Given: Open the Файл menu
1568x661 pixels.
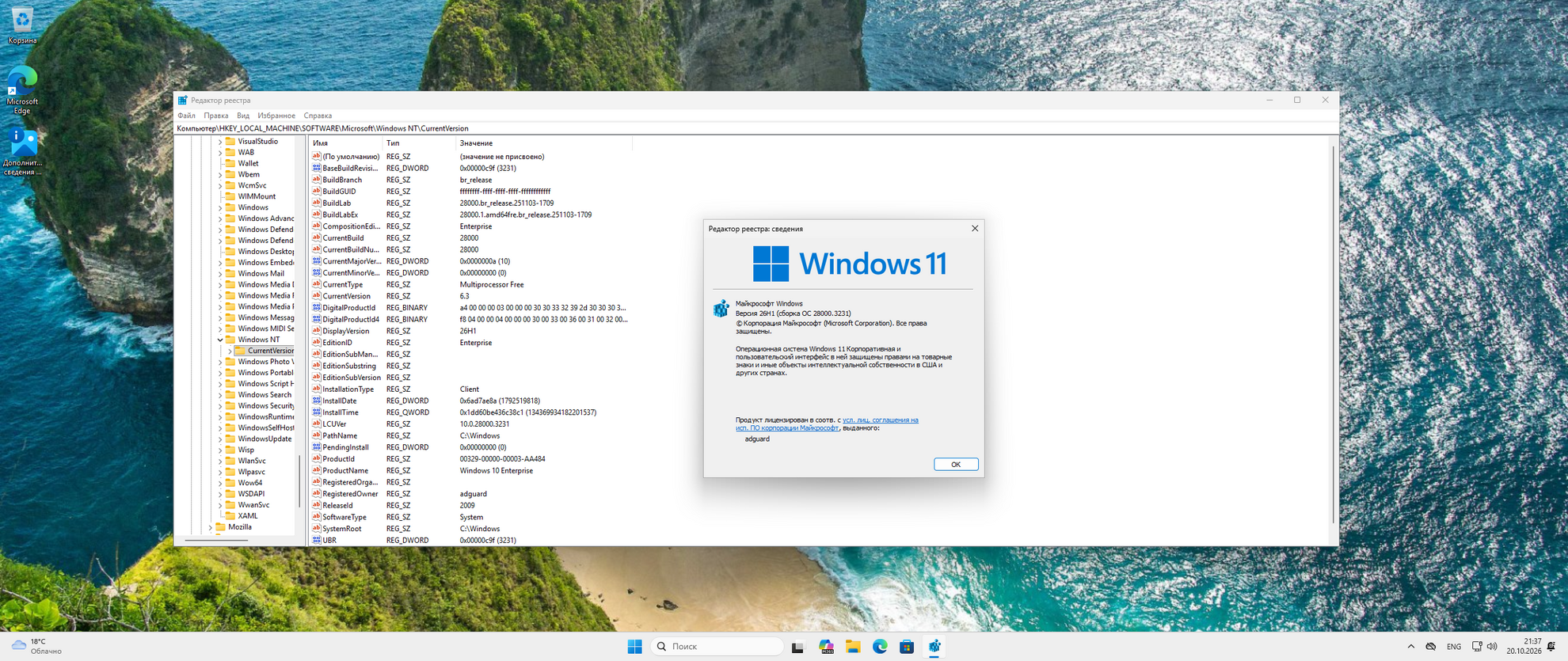Looking at the screenshot, I should 187,116.
